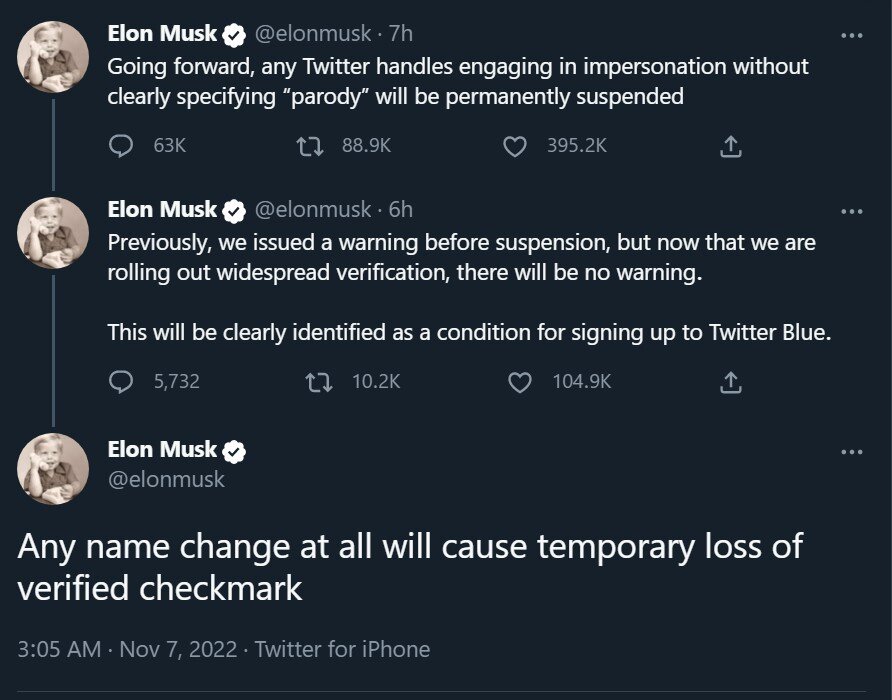Open the second tweet's profile picture

coord(54,233)
